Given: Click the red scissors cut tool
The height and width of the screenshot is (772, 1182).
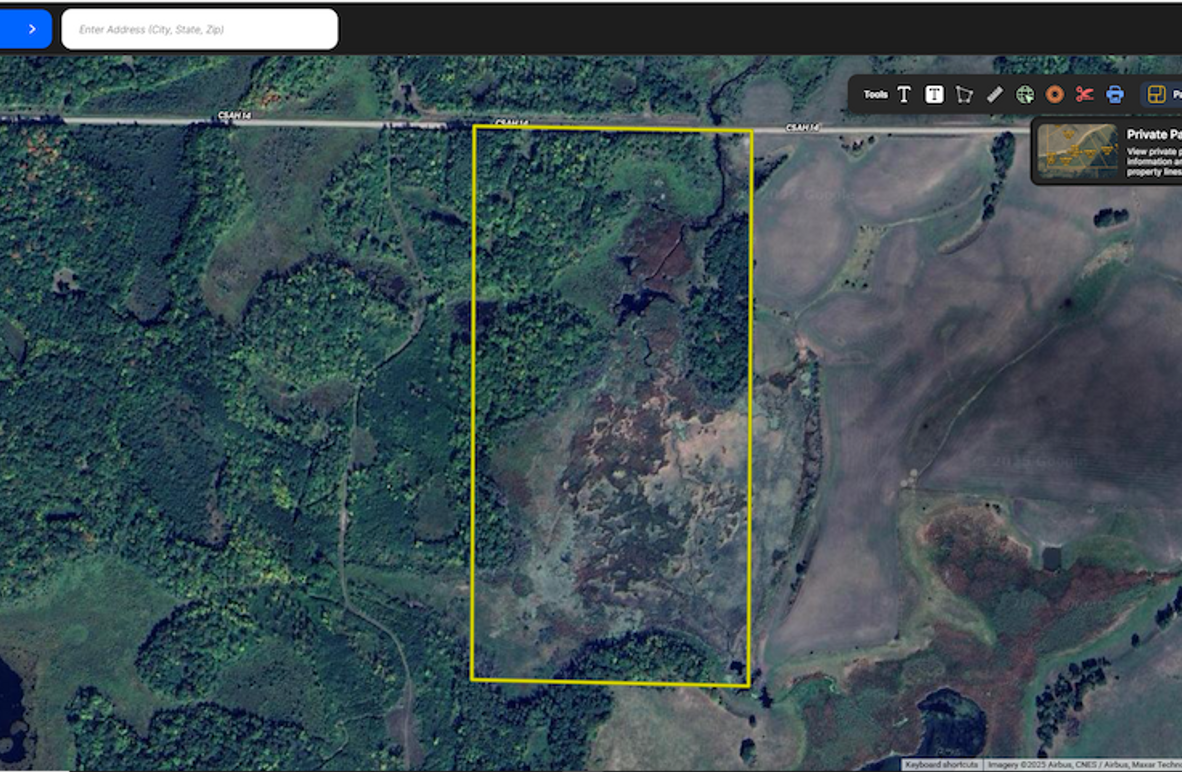Looking at the screenshot, I should (x=1084, y=95).
